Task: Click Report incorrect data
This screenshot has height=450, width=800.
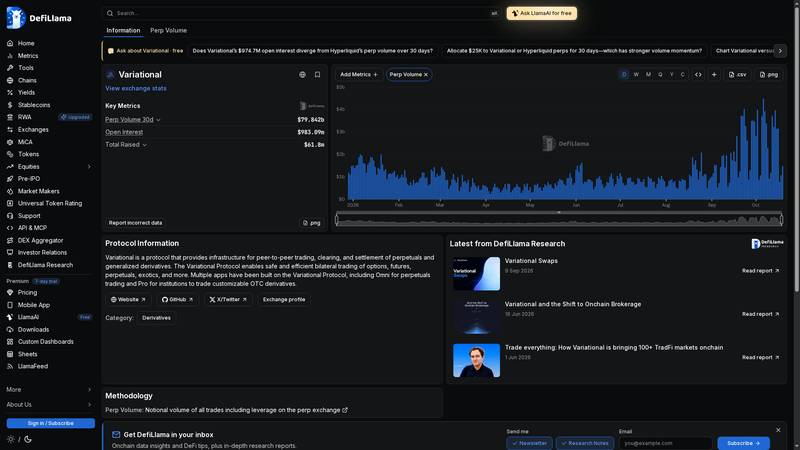Action: point(135,223)
